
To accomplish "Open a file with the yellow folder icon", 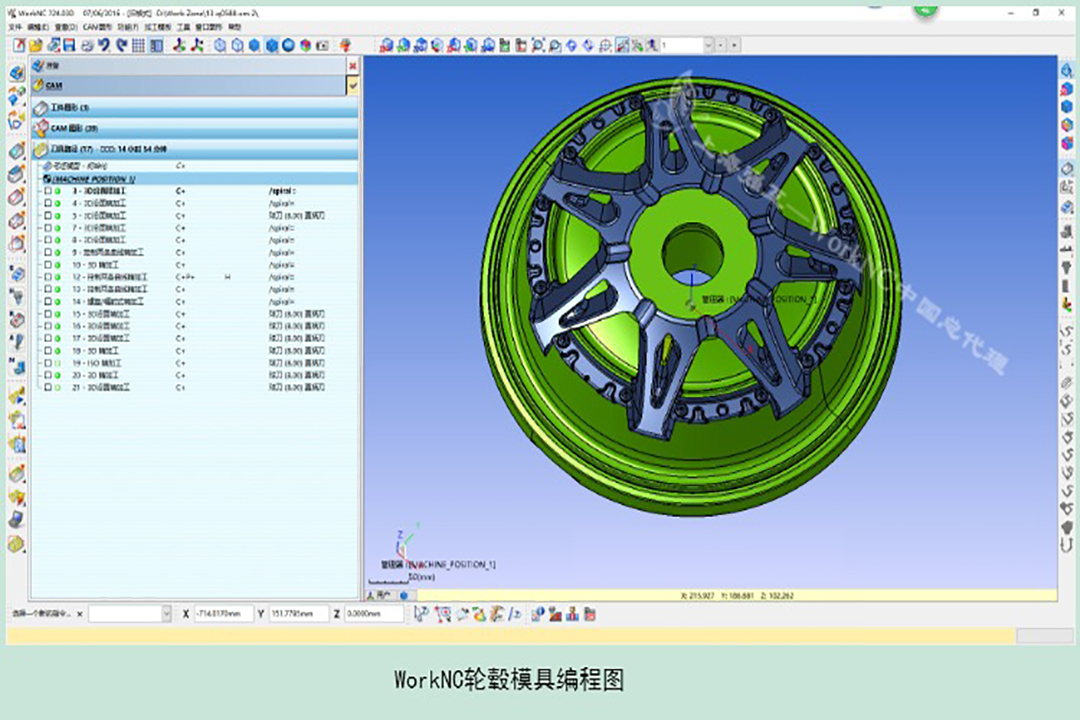I will 36,45.
